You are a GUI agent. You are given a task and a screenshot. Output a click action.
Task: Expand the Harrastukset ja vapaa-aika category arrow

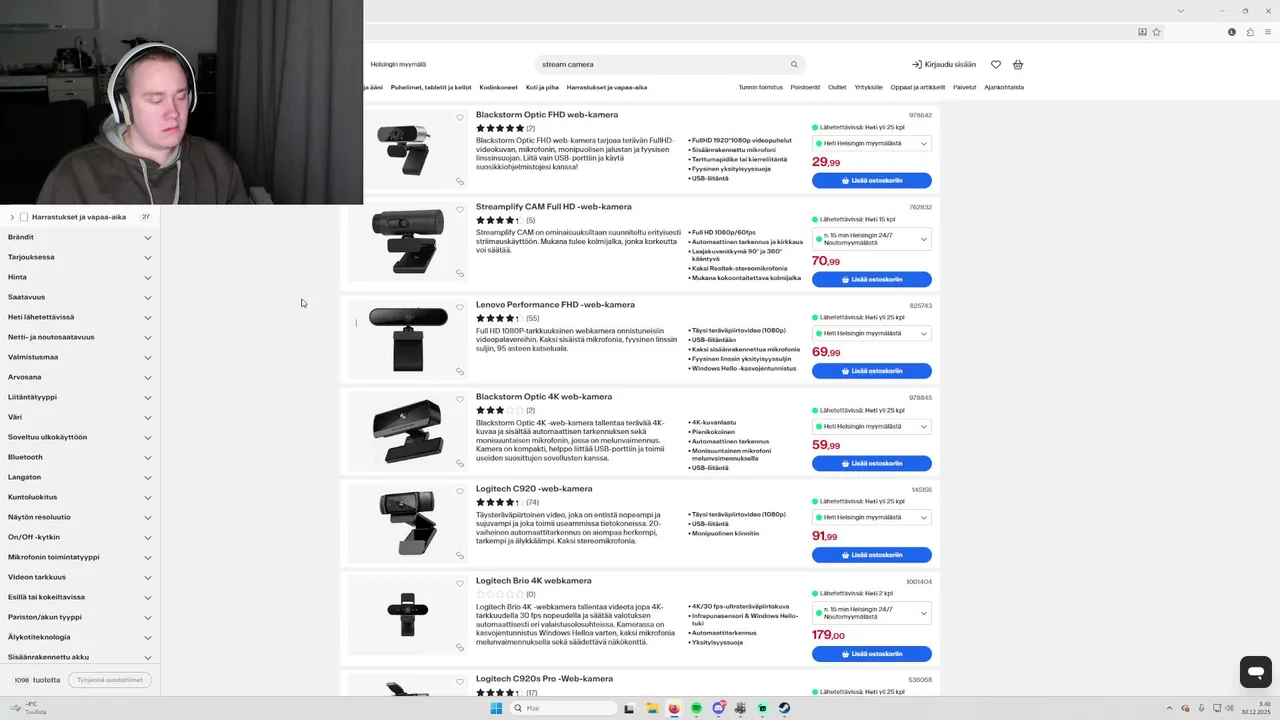tap(12, 217)
